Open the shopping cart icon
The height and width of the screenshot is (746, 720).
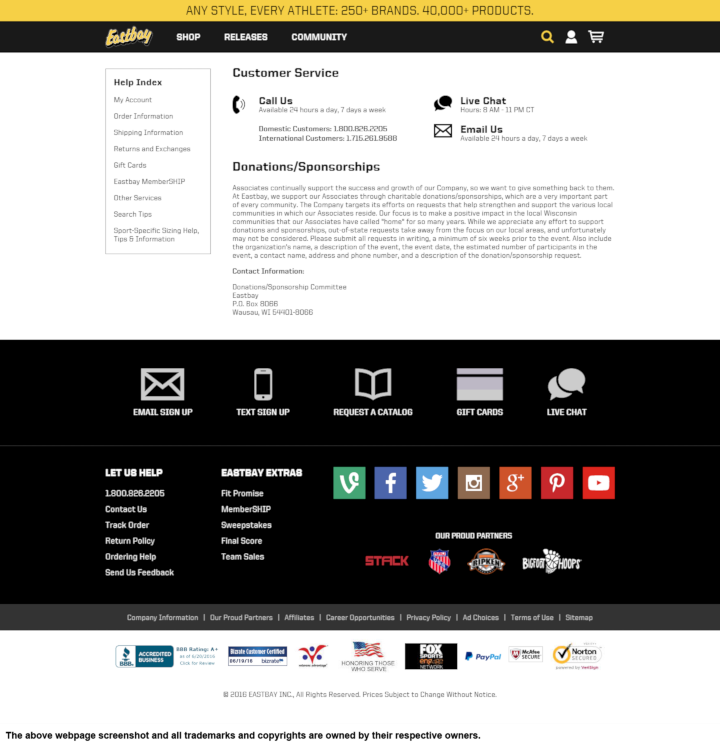pyautogui.click(x=596, y=37)
